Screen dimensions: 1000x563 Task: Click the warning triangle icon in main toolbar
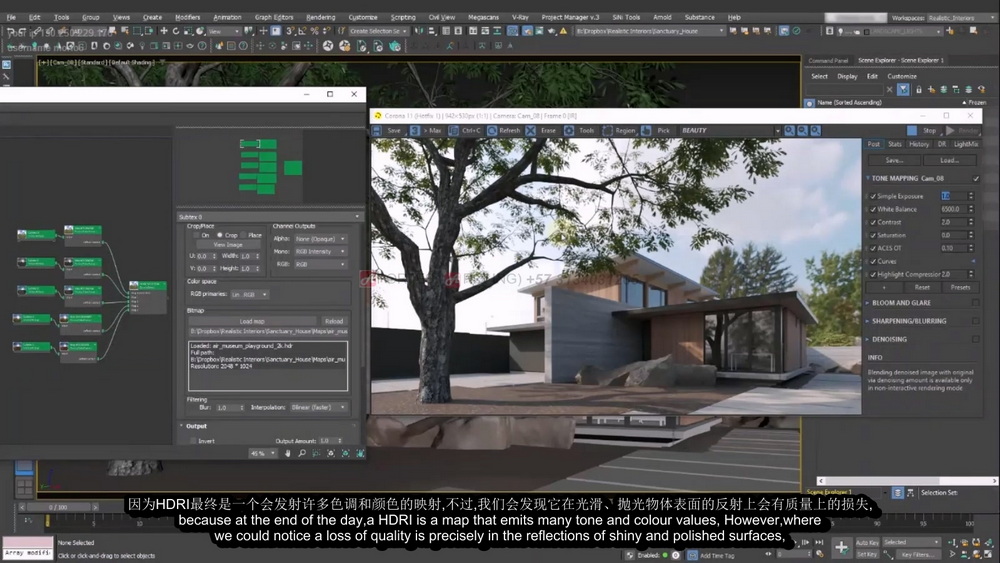[563, 31]
